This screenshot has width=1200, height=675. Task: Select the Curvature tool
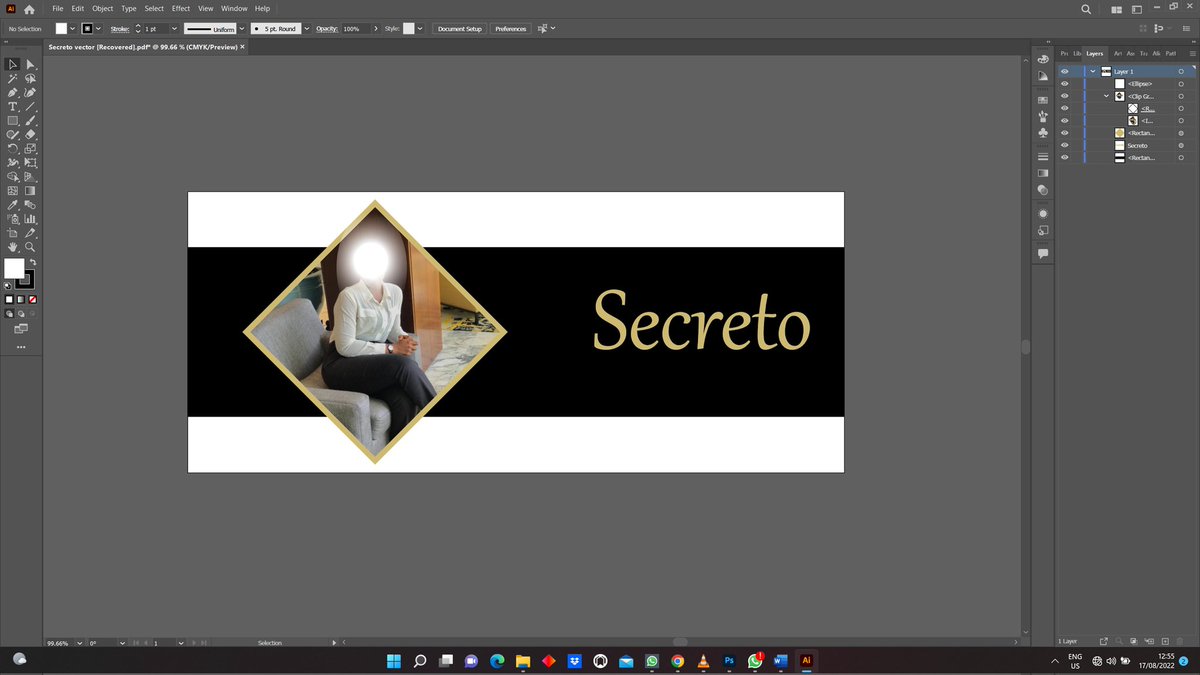coord(31,92)
